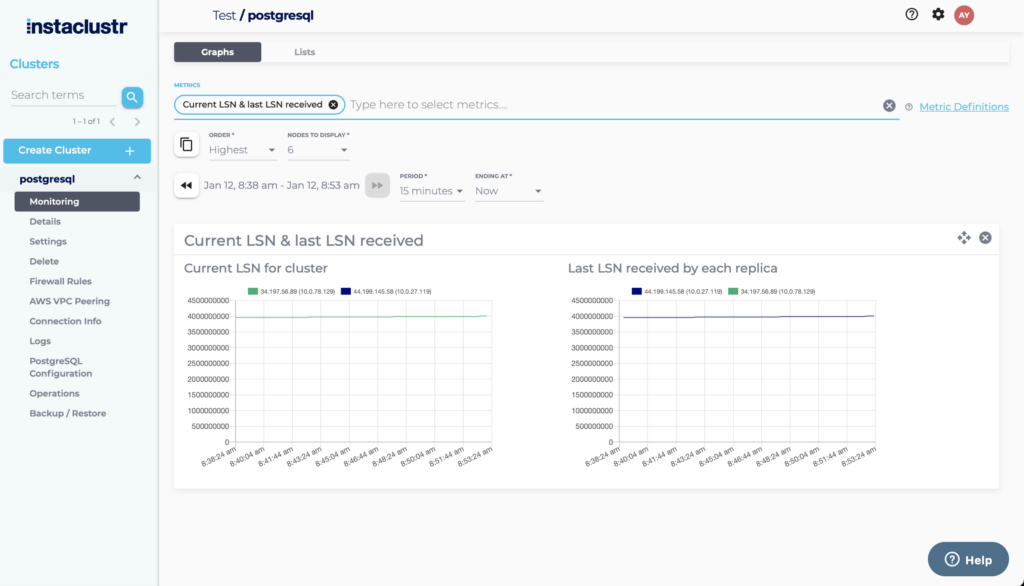1024x586 pixels.
Task: Dismiss the LSN graph panel via its X
Action: coord(985,238)
